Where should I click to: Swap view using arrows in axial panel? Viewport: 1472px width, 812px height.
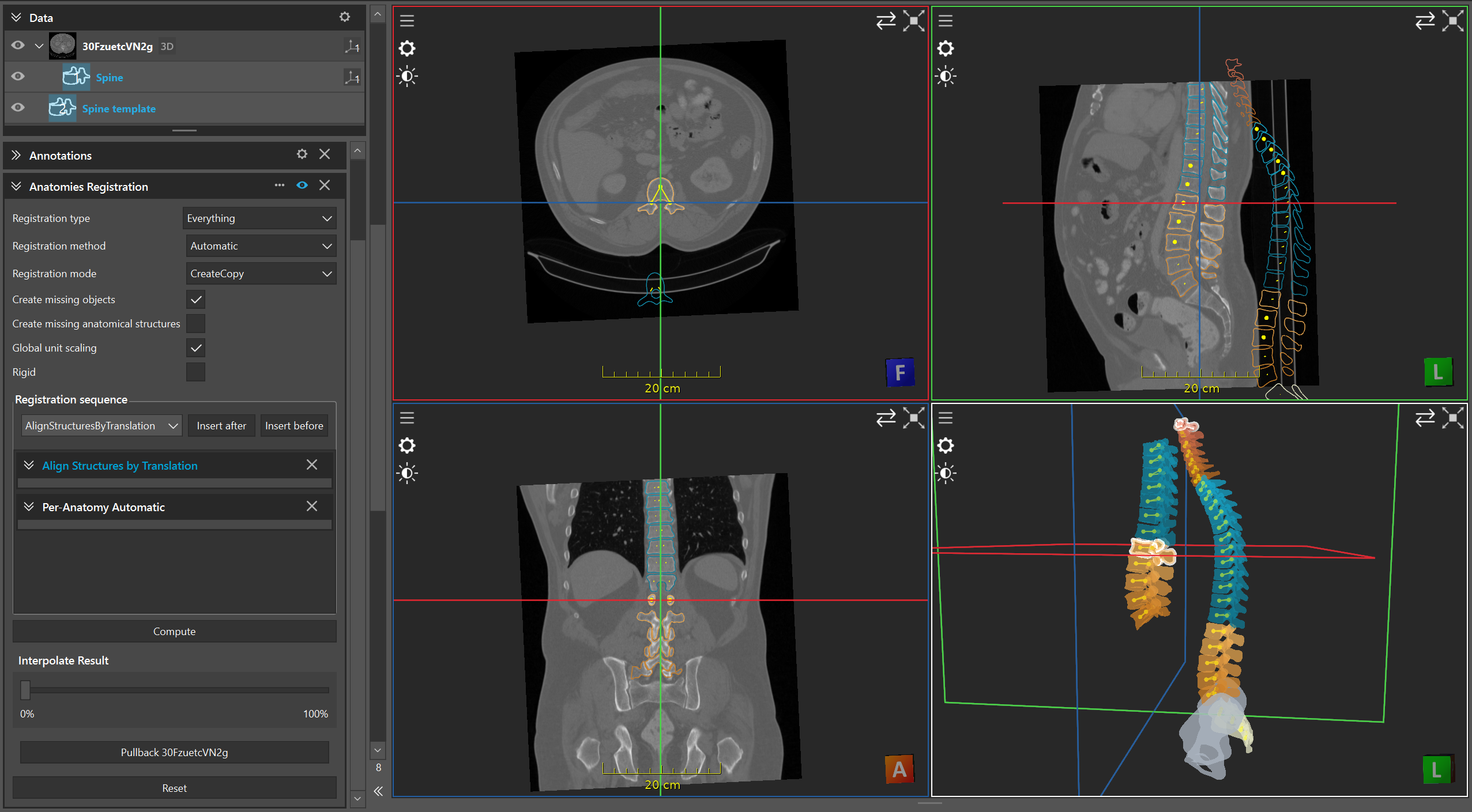coord(886,21)
